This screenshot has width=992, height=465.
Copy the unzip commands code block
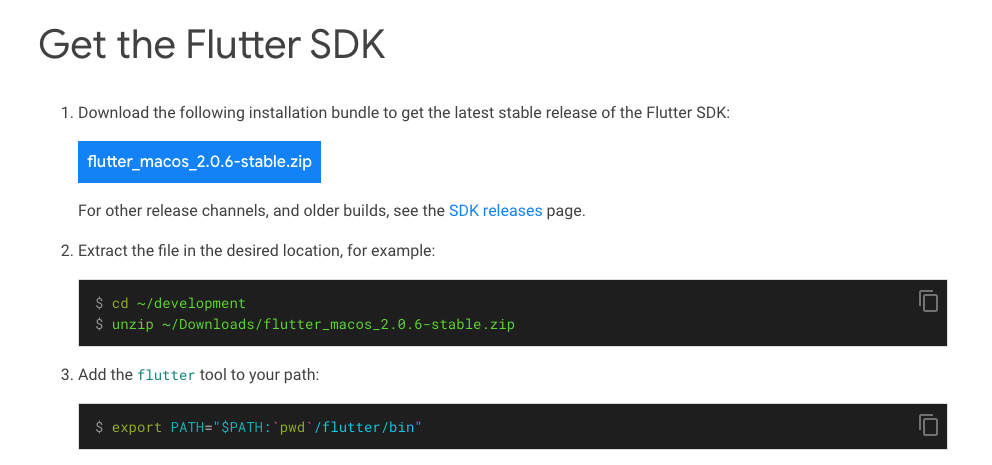[x=928, y=301]
